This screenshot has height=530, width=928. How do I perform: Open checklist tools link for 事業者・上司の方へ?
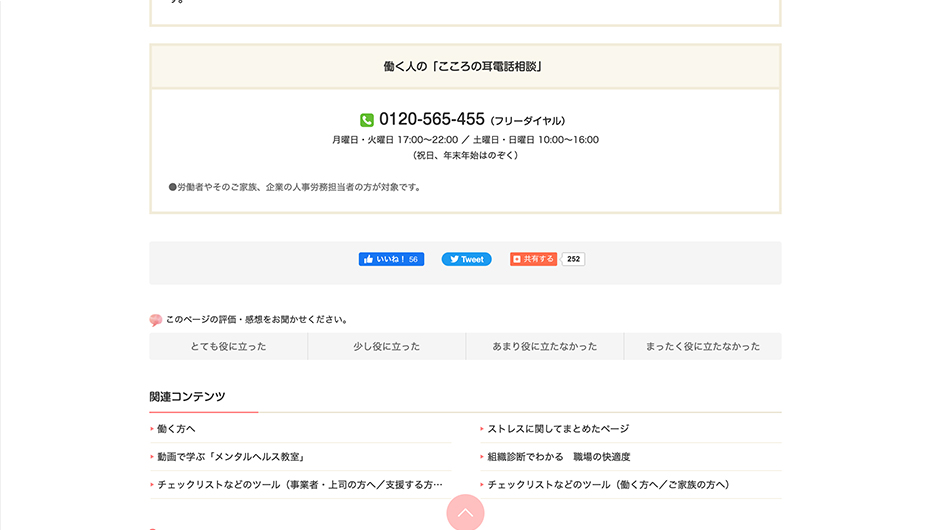click(x=299, y=485)
